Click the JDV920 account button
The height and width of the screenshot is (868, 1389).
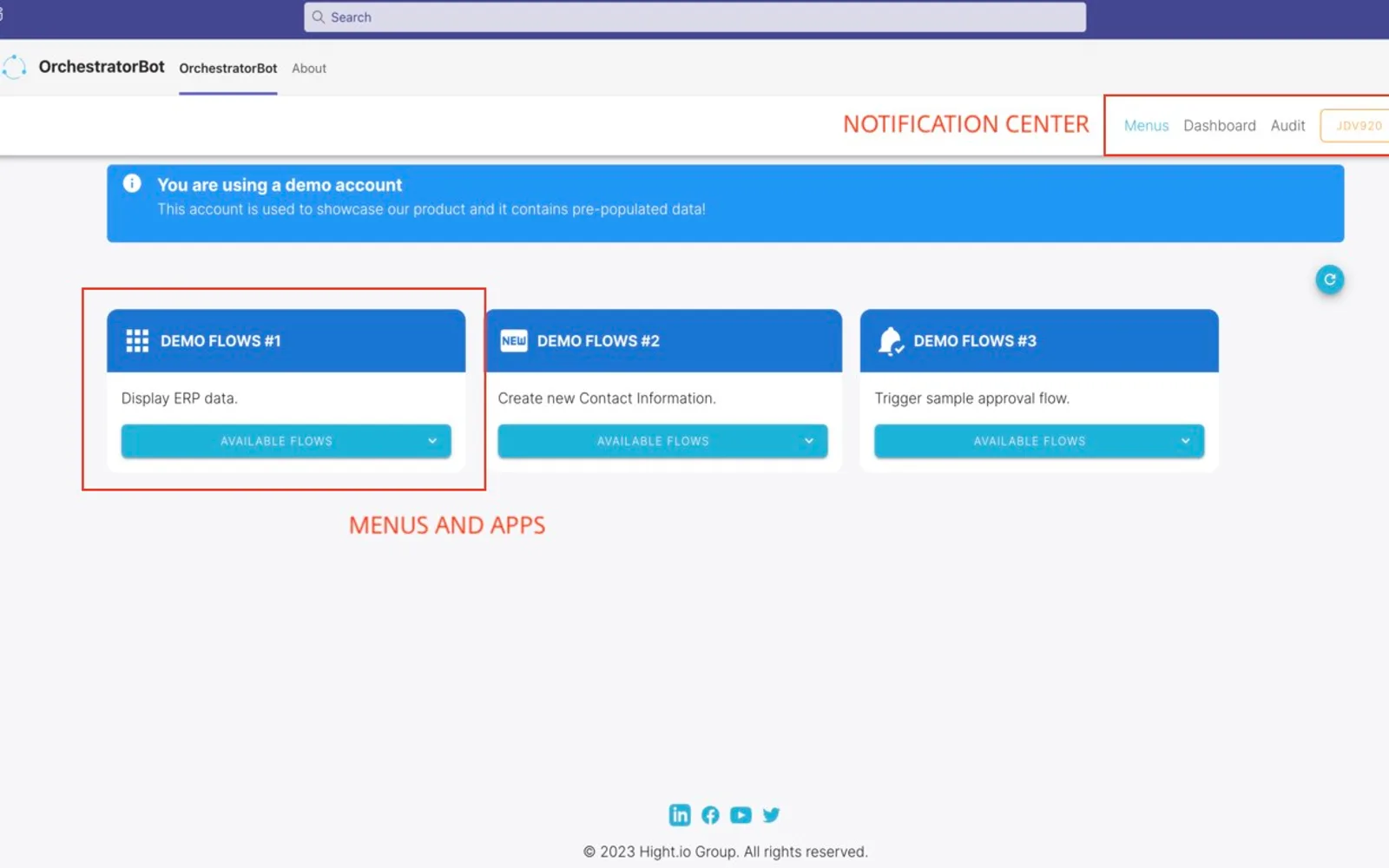(x=1355, y=126)
